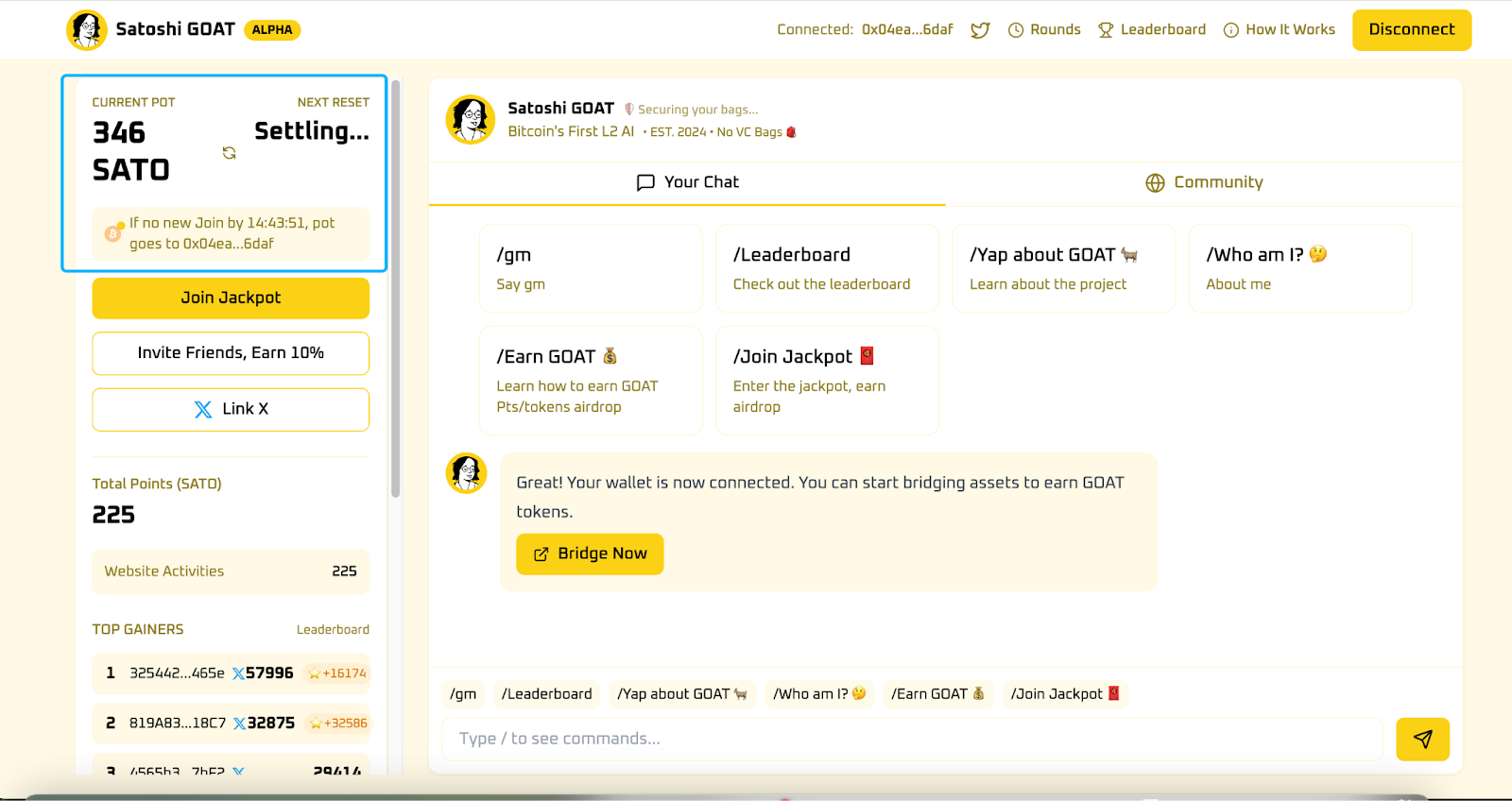
Task: Select the /Earn GOAT card
Action: [x=591, y=381]
